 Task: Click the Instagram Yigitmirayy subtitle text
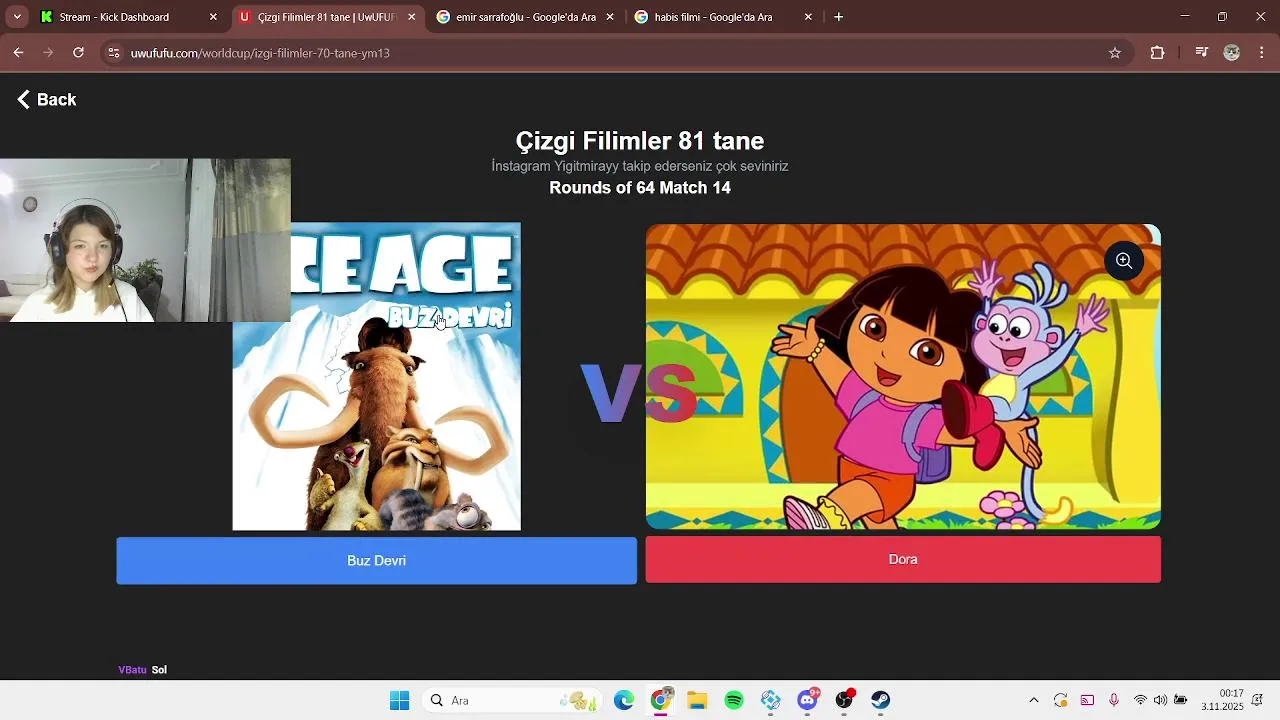(640, 166)
